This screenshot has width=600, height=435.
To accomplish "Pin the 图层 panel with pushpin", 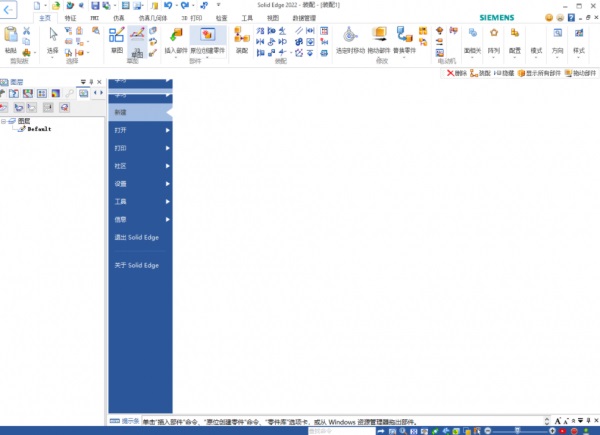I will point(91,81).
